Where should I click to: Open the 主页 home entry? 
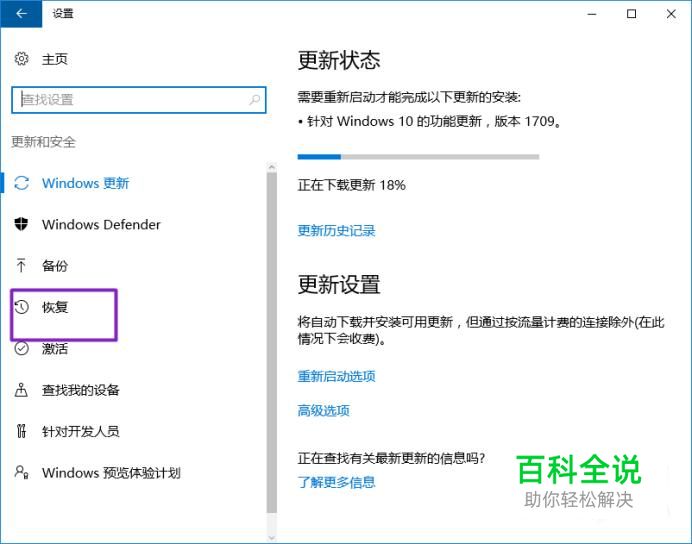pyautogui.click(x=55, y=59)
